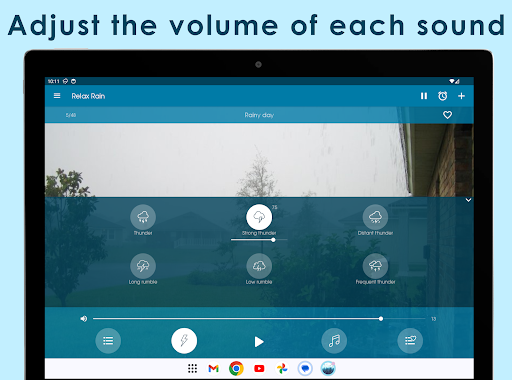This screenshot has width=512, height=380.
Task: Open the sound list tab
Action: [x=108, y=341]
